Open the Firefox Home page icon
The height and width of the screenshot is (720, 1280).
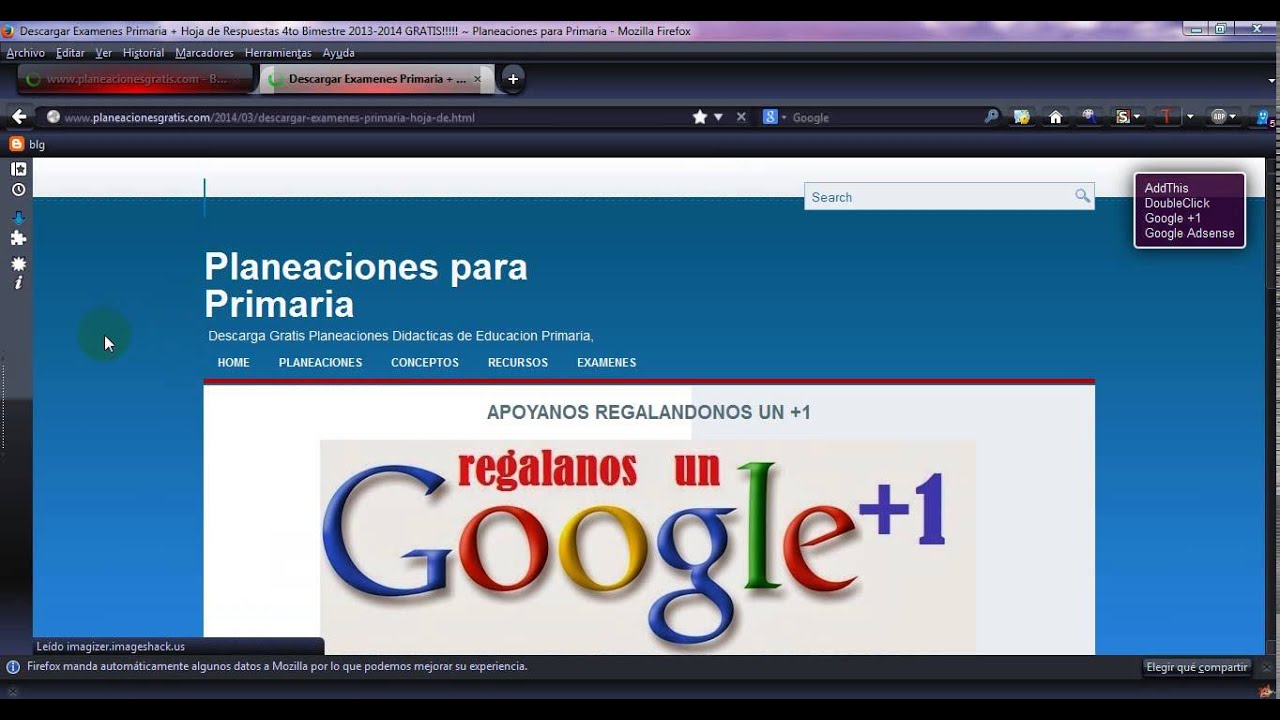tap(1055, 116)
